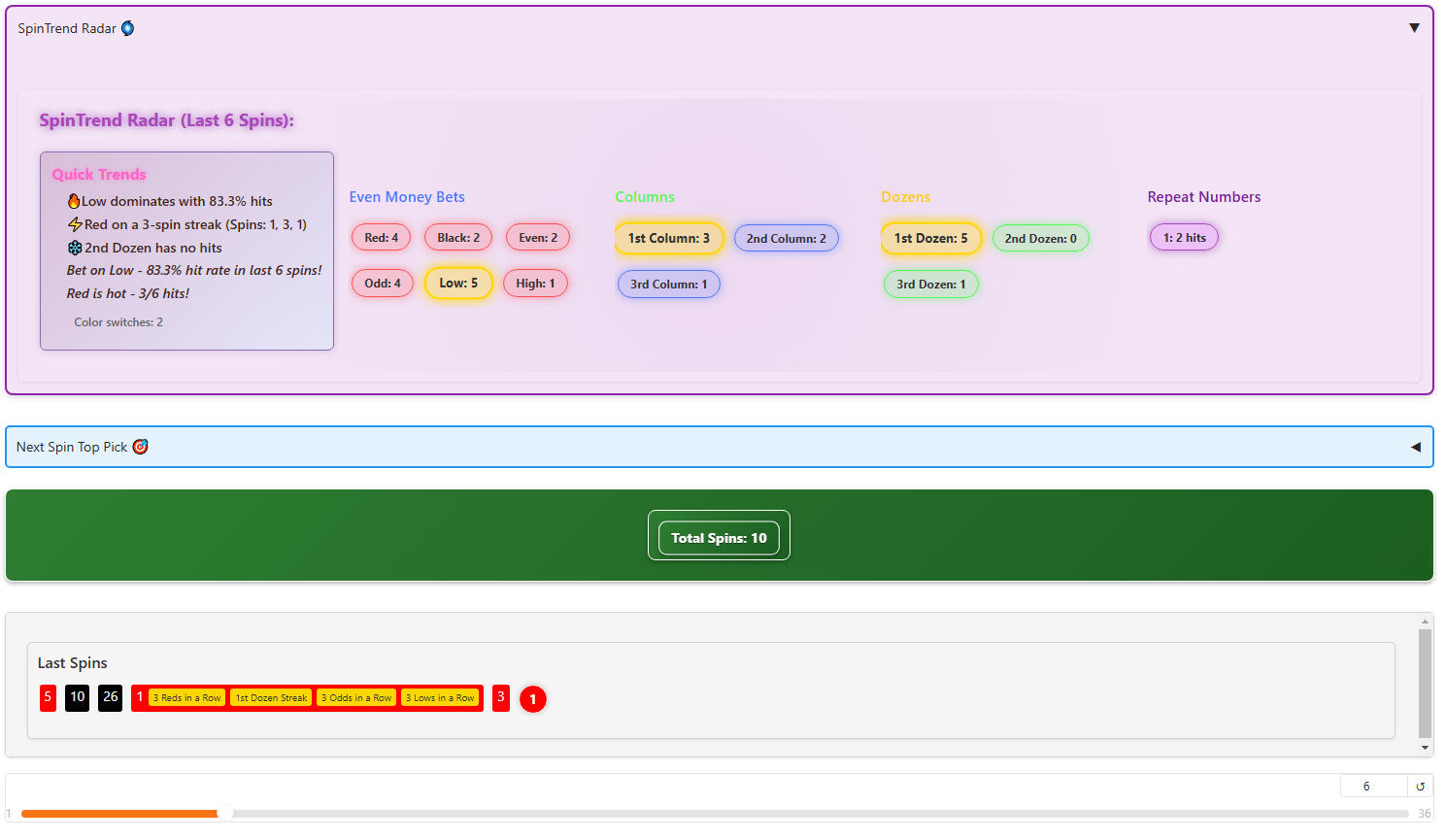
Task: Click the '1: 2 hits' repeat number badge
Action: (1184, 238)
